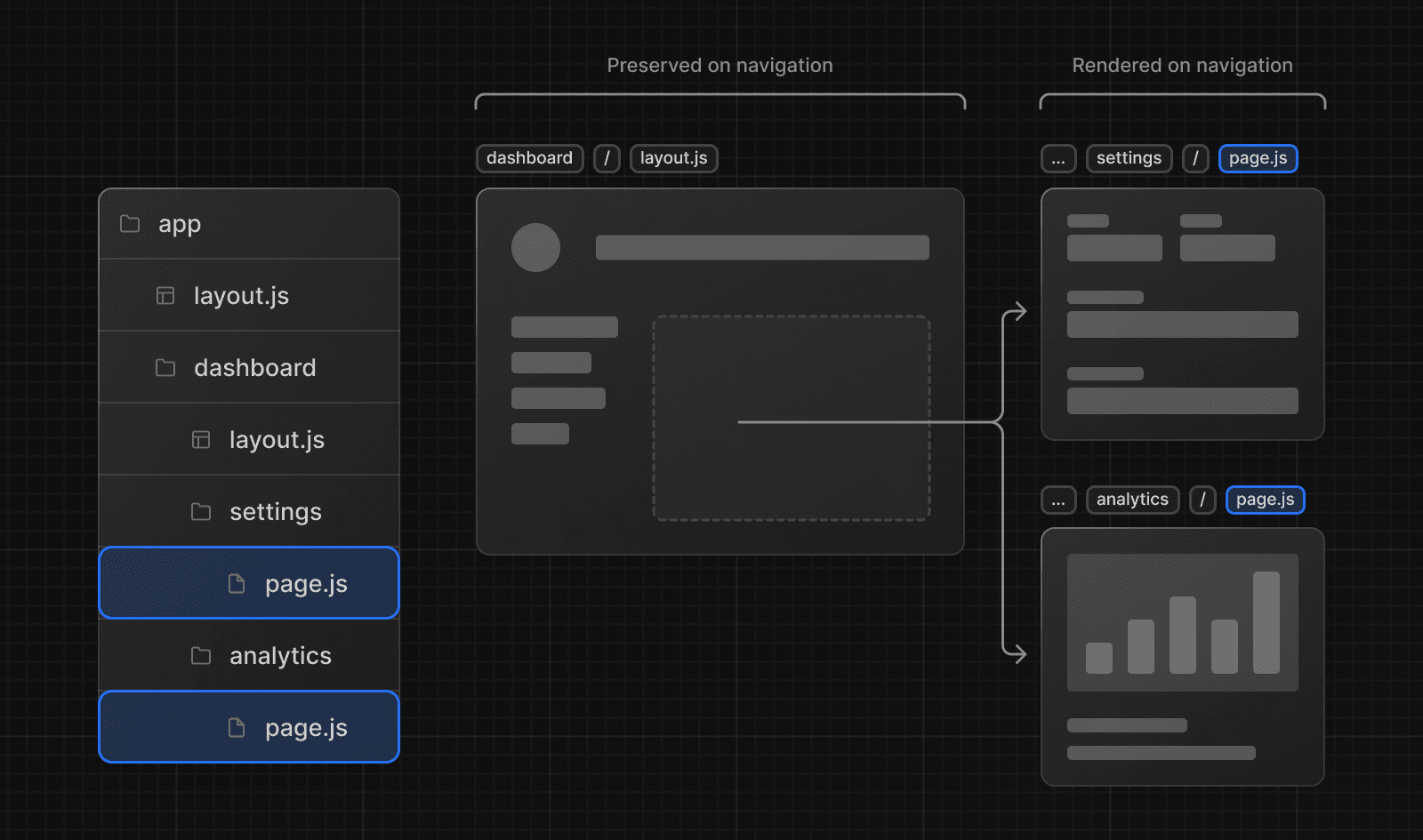Open the layout.js breadcrumb chip
1423x840 pixels.
pyautogui.click(x=673, y=158)
